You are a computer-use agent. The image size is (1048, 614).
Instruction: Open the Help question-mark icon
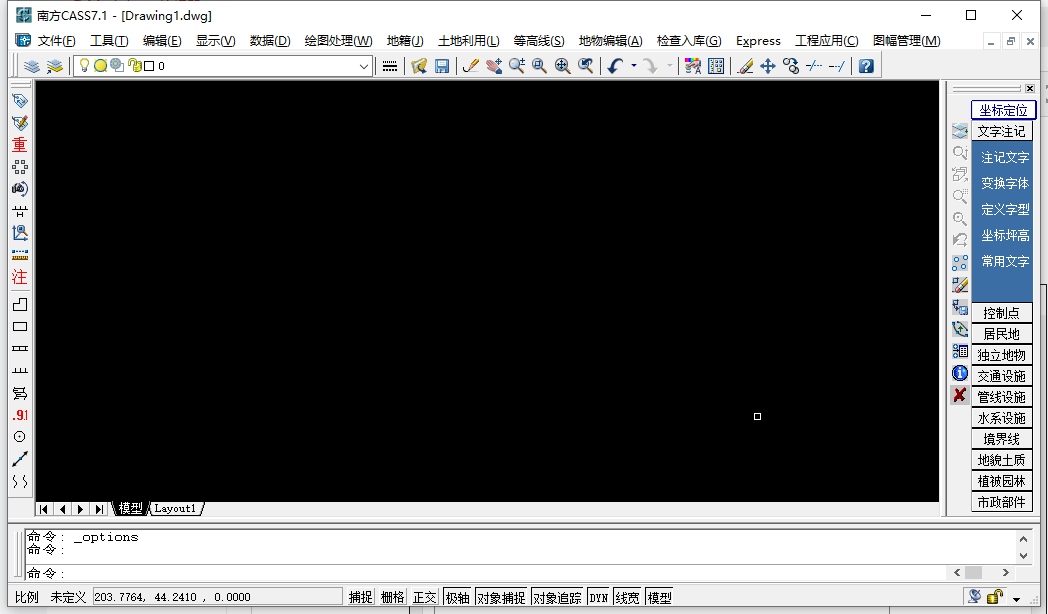(x=867, y=65)
